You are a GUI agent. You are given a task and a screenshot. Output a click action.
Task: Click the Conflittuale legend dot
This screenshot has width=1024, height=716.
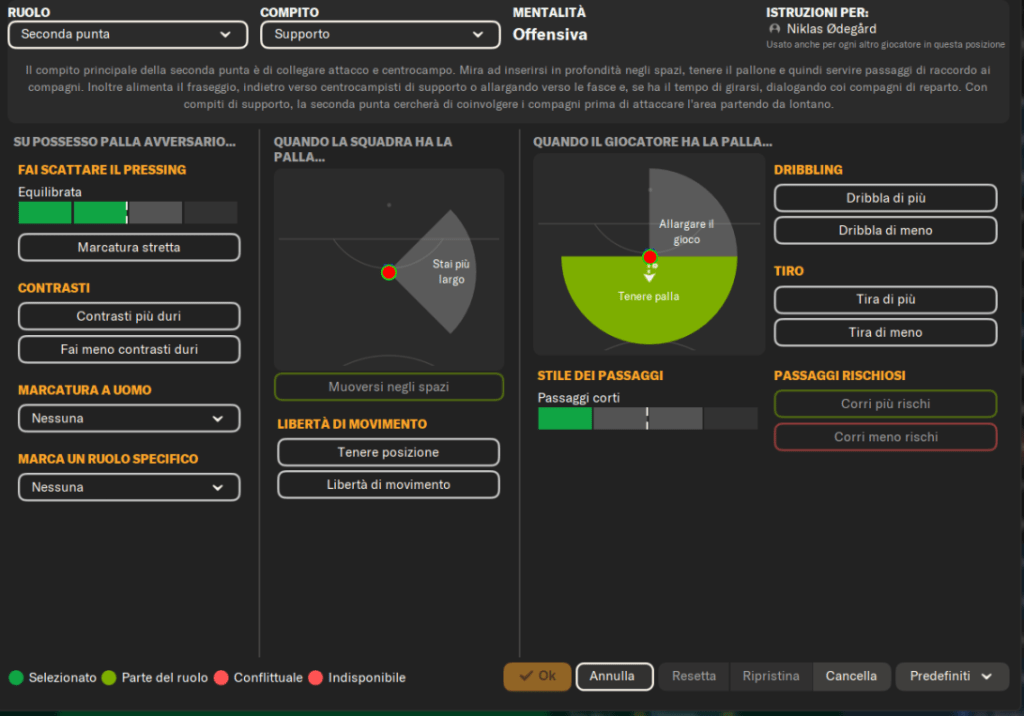[x=221, y=677]
